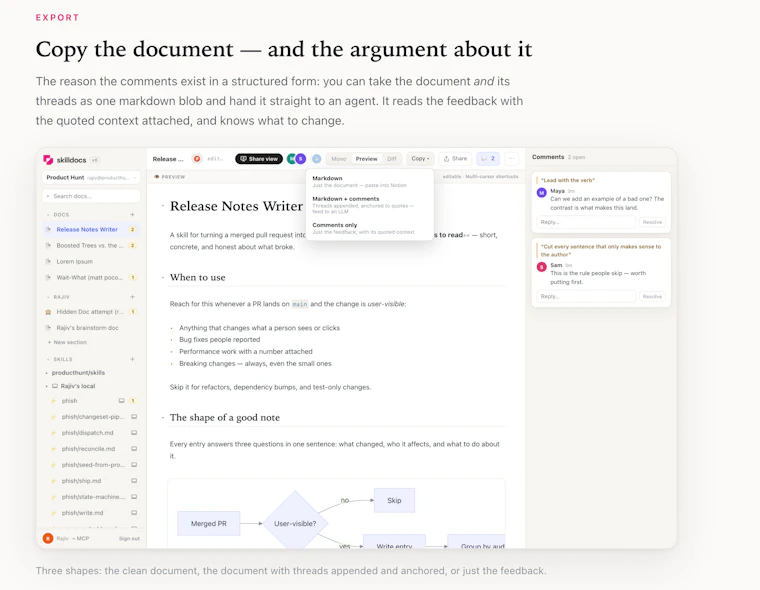
Task: Click the laptop icon beside Rajiv's local
Action: point(55,386)
